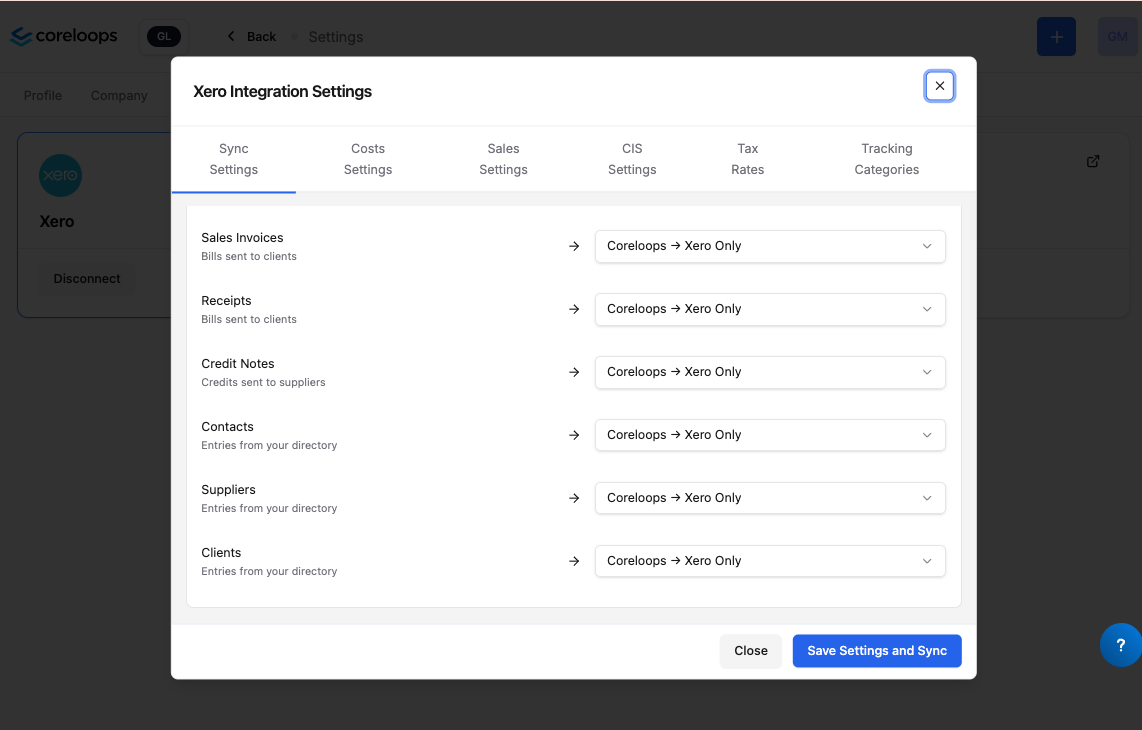Open the Profile settings tab in background
Image resolution: width=1142 pixels, height=730 pixels.
coord(43,95)
